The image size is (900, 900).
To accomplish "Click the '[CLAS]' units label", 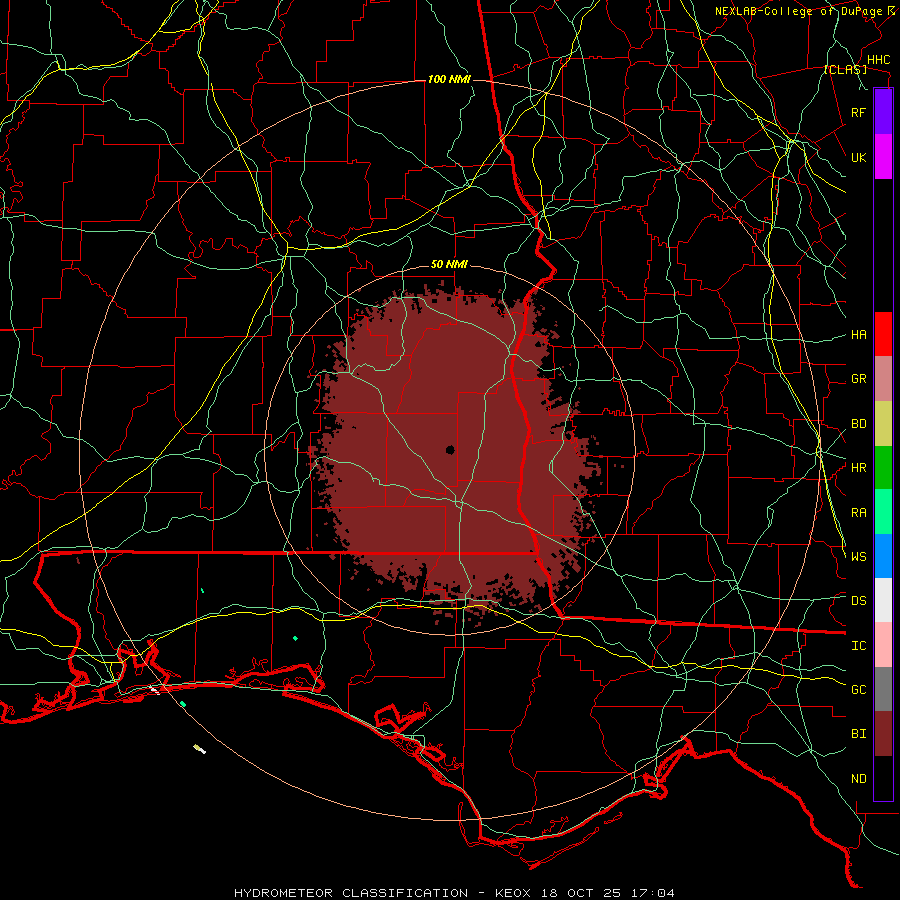I will [x=845, y=69].
